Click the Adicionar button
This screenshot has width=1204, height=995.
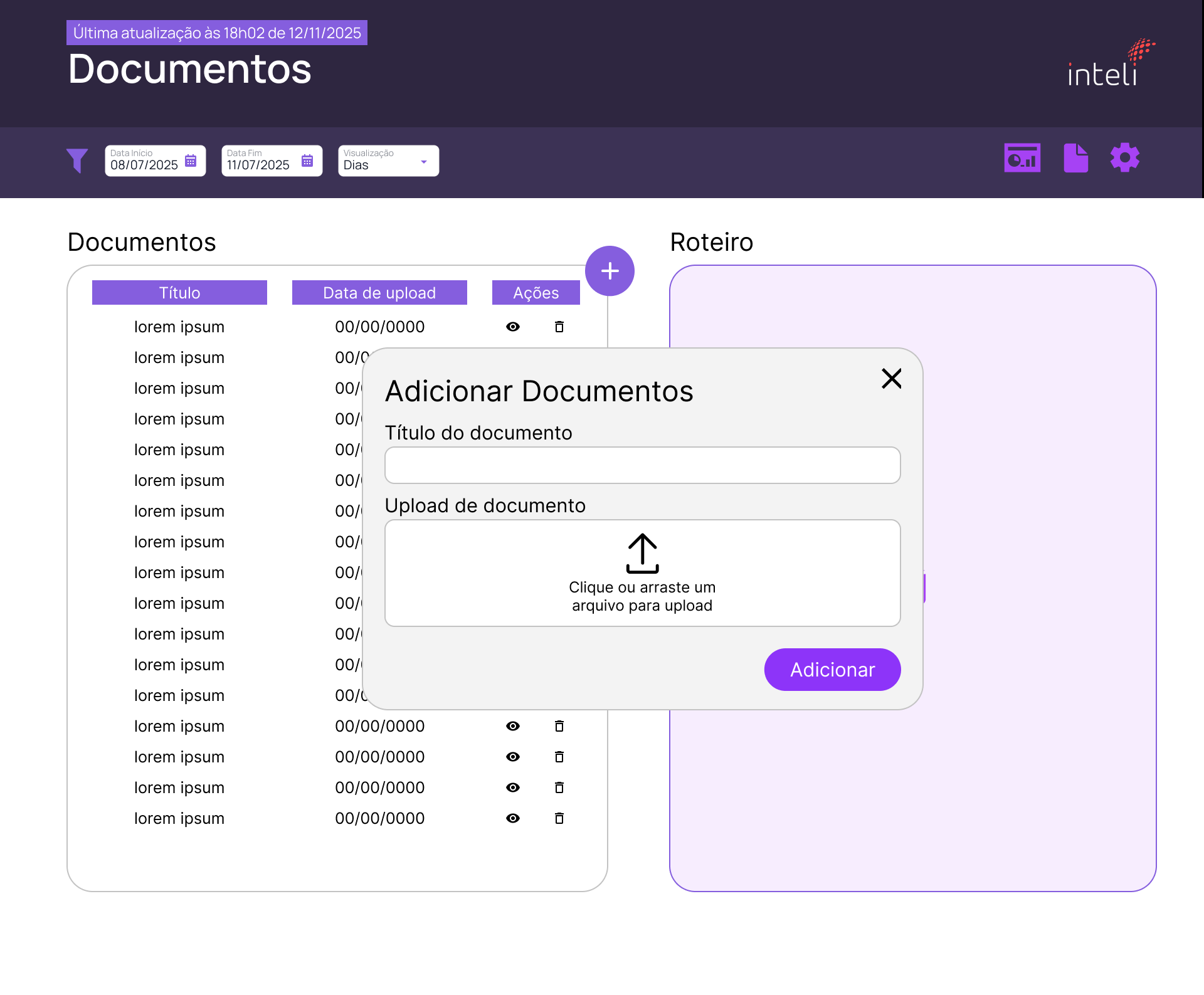click(832, 669)
